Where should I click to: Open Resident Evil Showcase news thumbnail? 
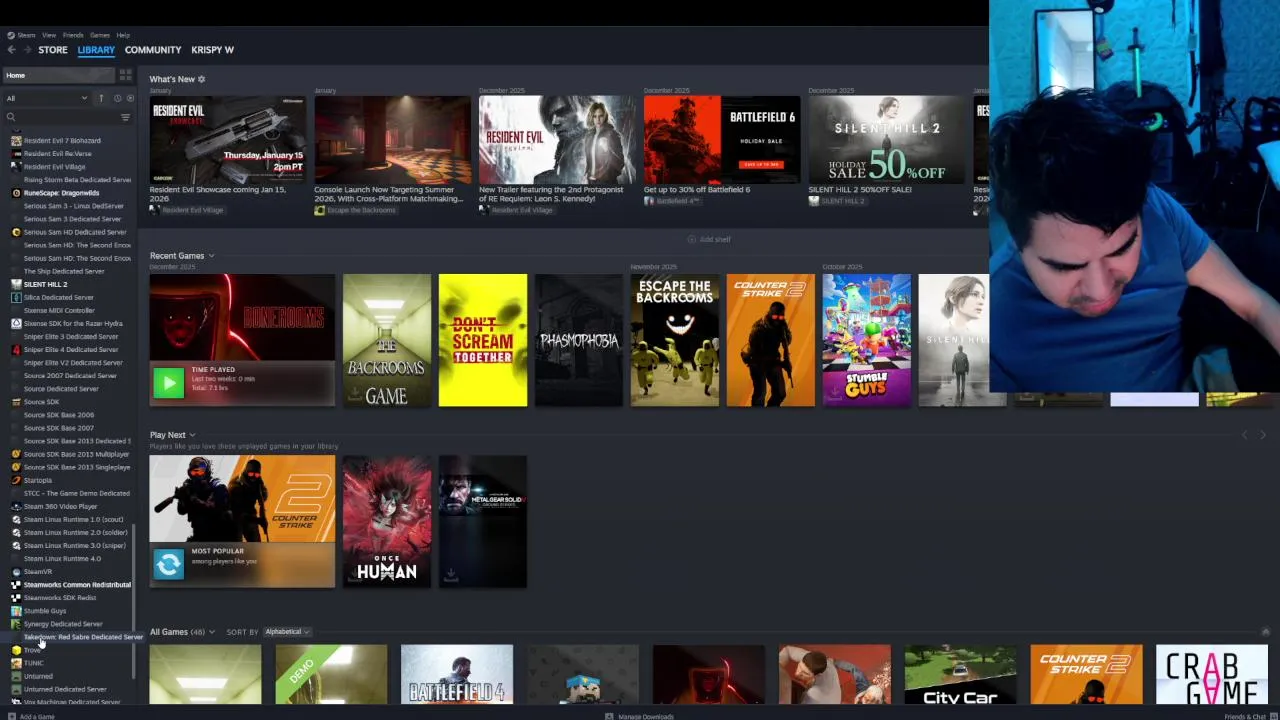[228, 140]
